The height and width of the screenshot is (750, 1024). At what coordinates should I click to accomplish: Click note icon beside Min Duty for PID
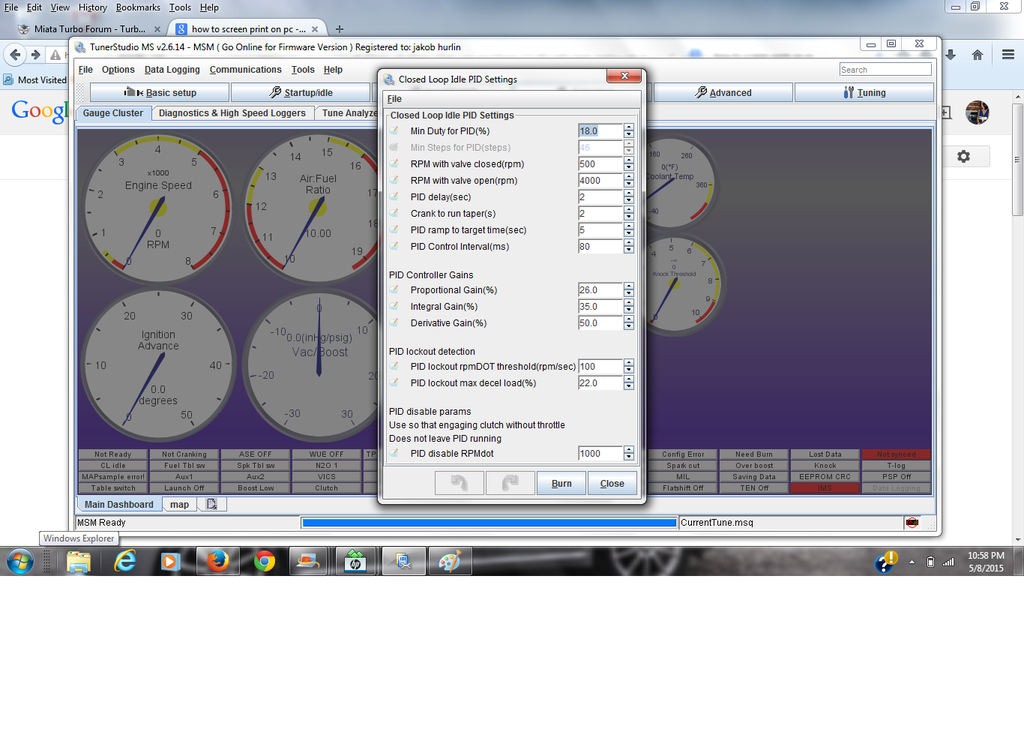coord(394,131)
